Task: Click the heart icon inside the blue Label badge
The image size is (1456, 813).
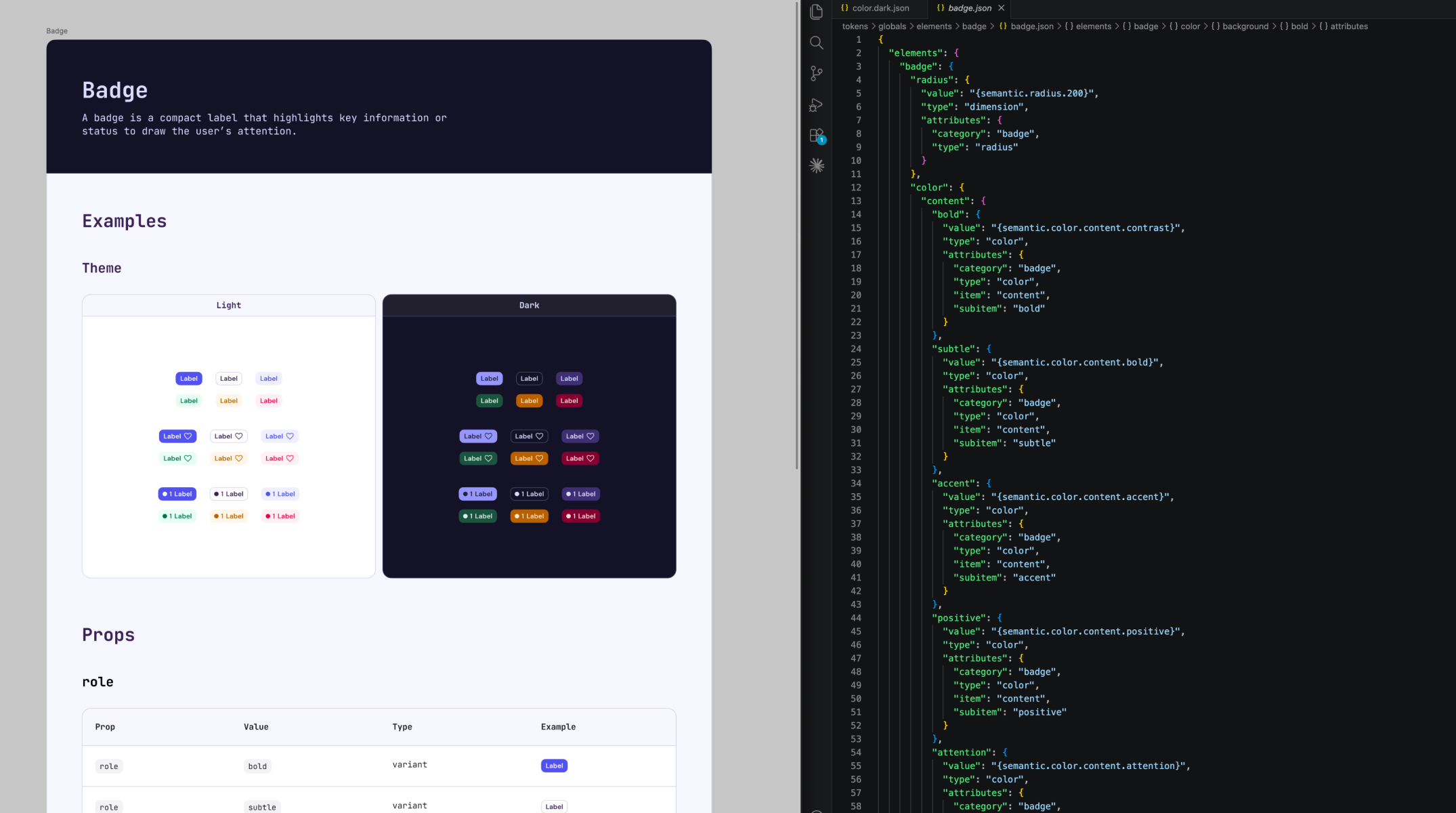Action: (x=187, y=436)
